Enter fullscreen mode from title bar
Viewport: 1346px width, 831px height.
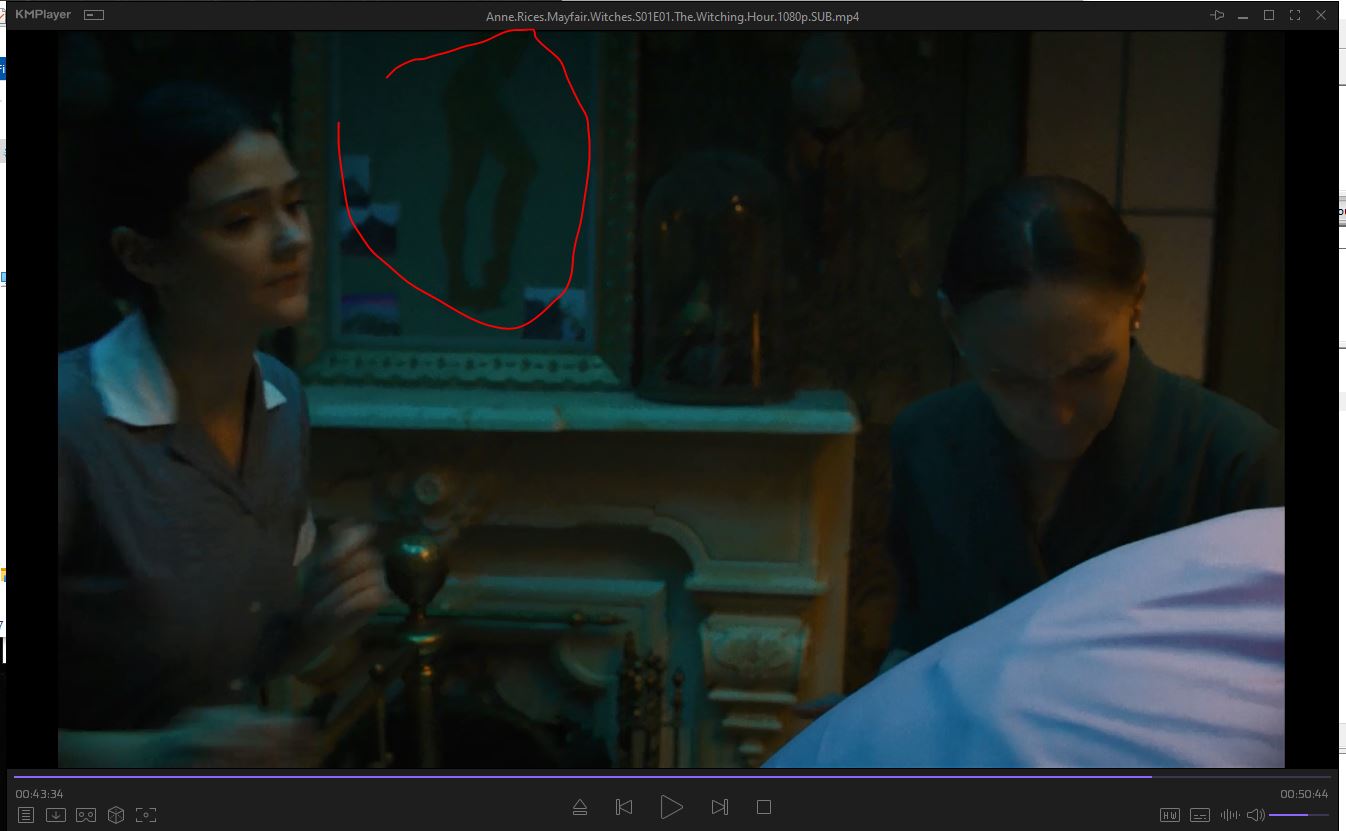pos(1295,15)
